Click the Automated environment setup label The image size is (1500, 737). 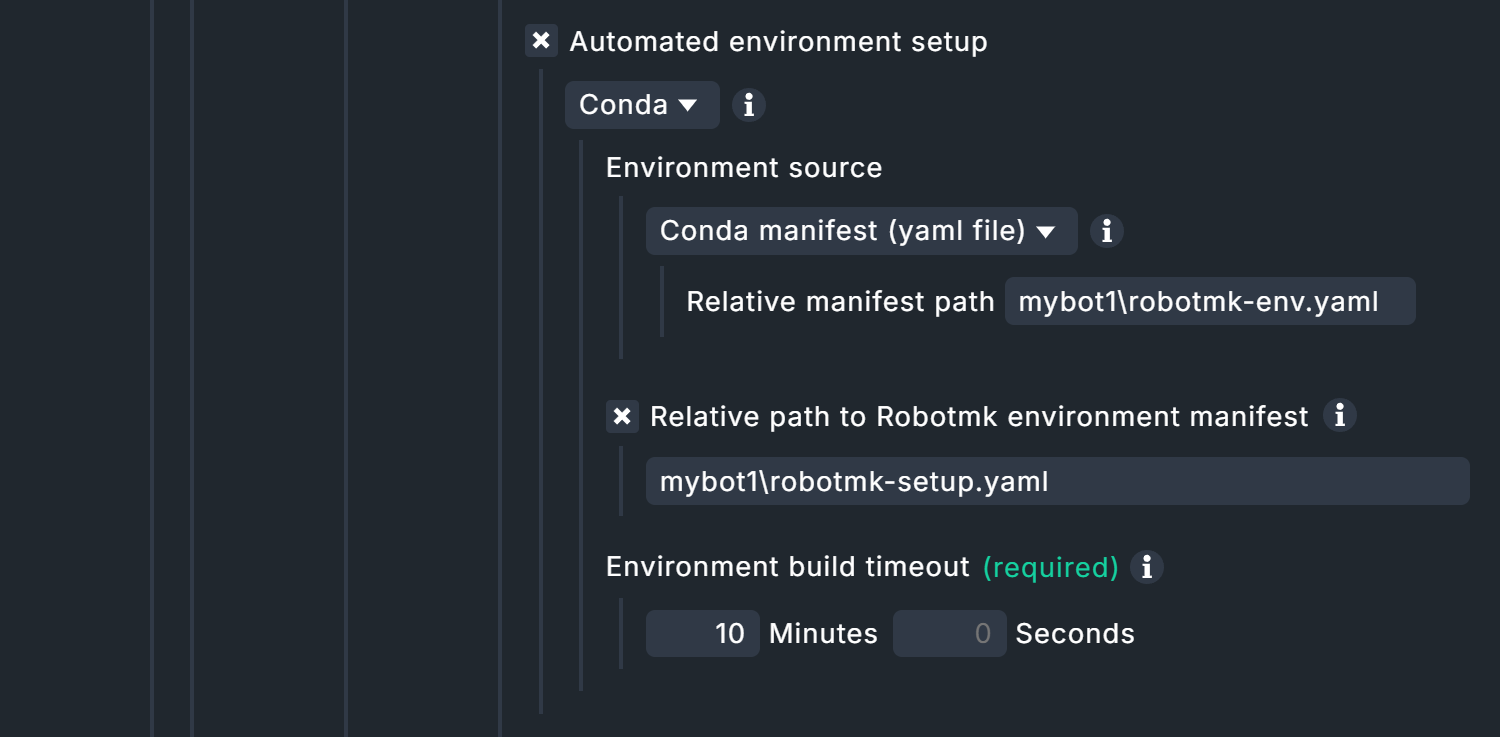[x=778, y=42]
